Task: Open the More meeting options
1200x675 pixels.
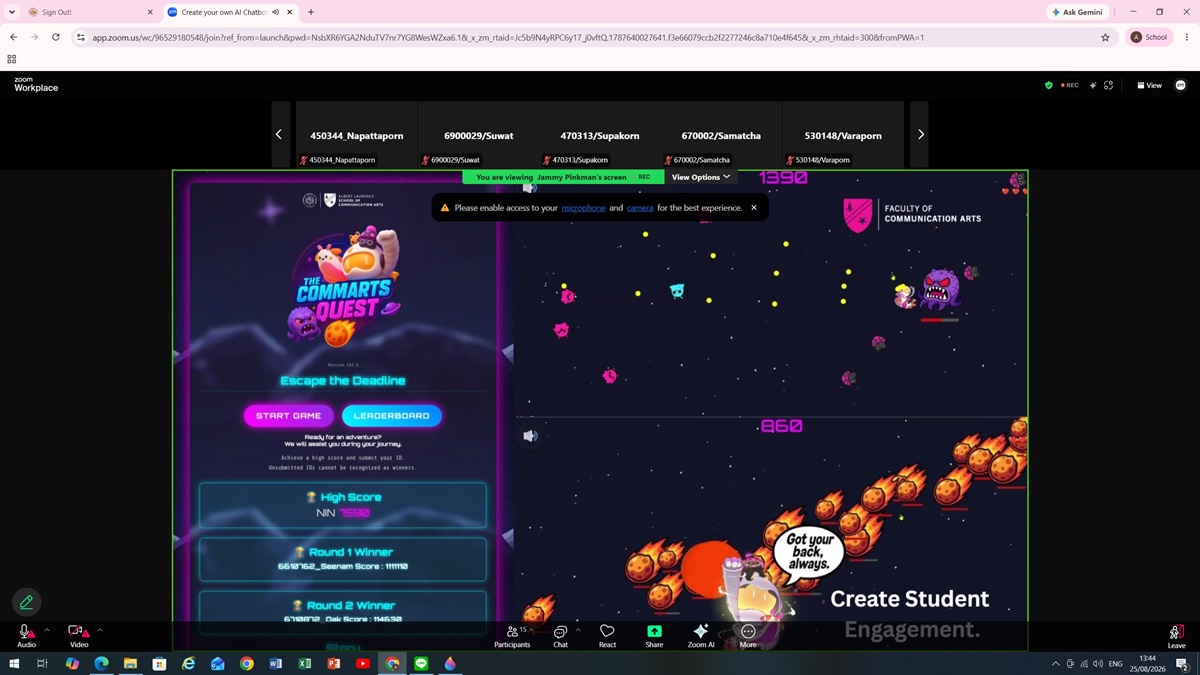Action: click(748, 636)
